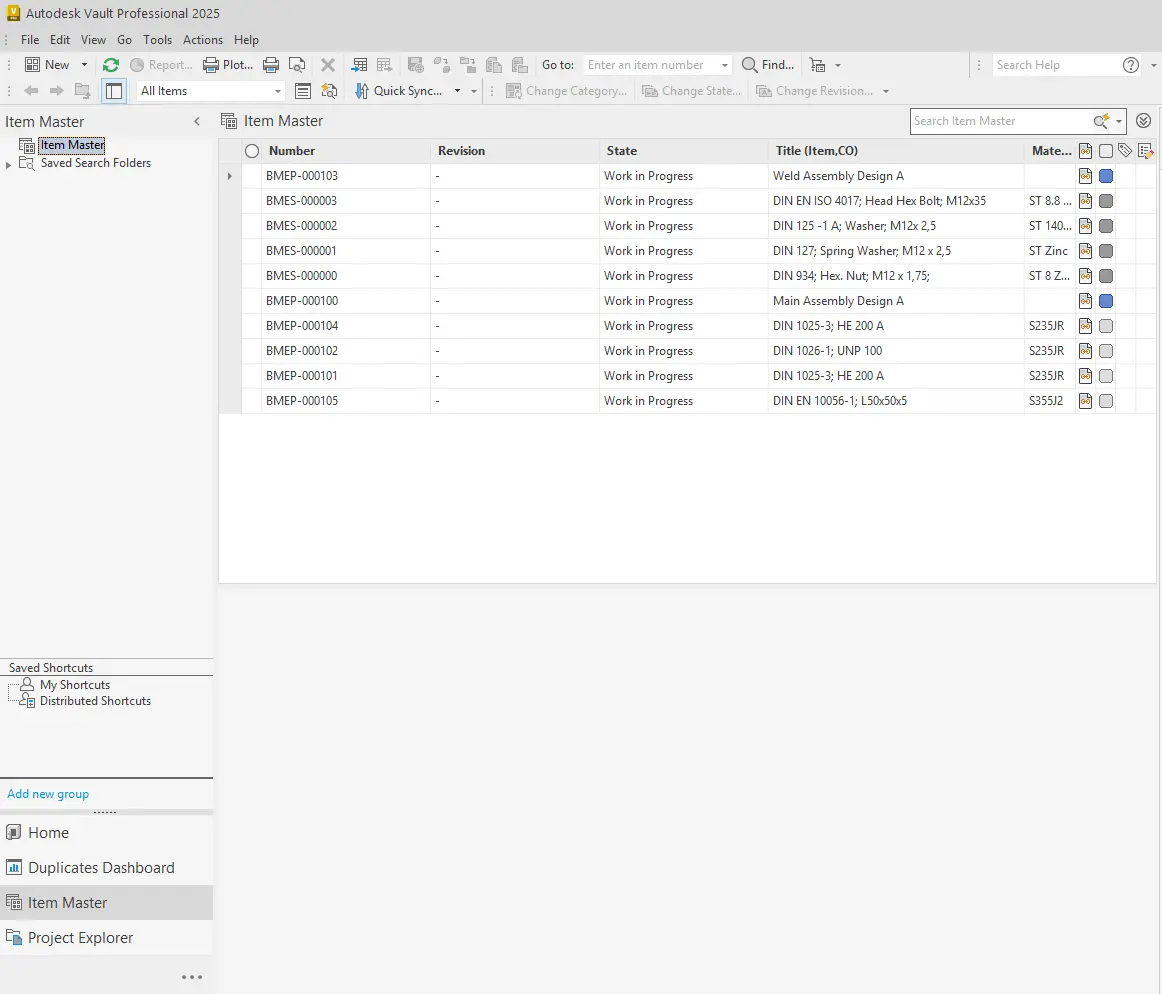Click the Find... magnifier button
Screen dimensions: 1162x994
tap(768, 65)
